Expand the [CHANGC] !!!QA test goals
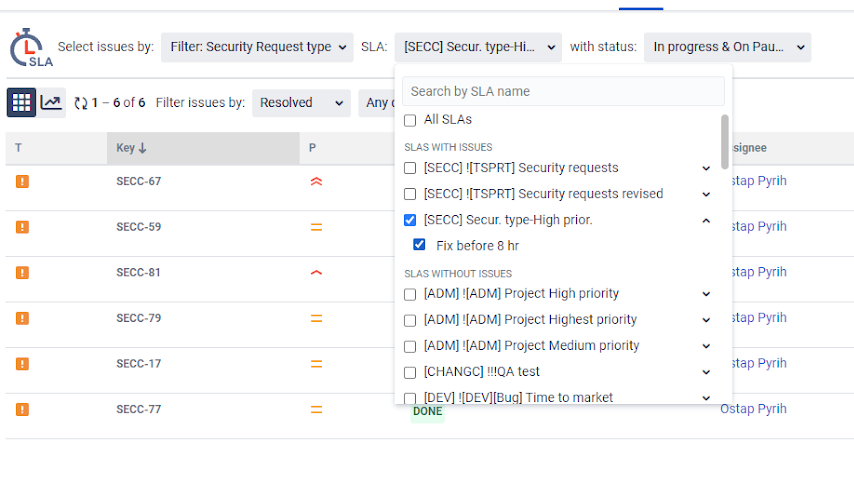Image resolution: width=854 pixels, height=497 pixels. [x=706, y=372]
